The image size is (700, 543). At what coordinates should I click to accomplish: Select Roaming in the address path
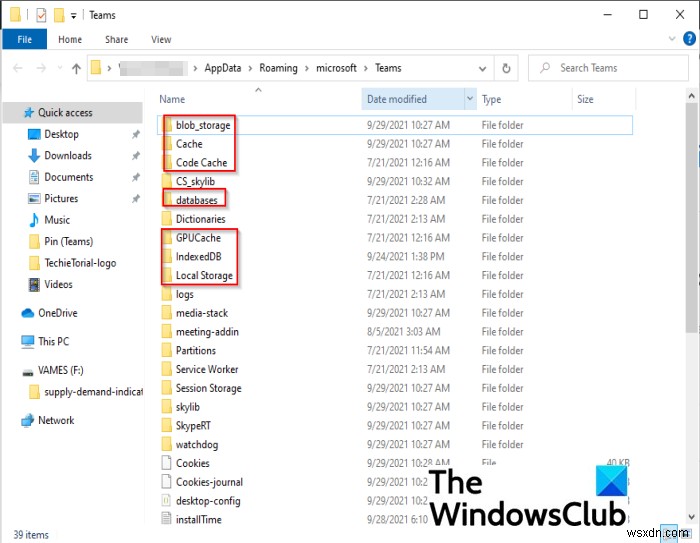pyautogui.click(x=278, y=68)
